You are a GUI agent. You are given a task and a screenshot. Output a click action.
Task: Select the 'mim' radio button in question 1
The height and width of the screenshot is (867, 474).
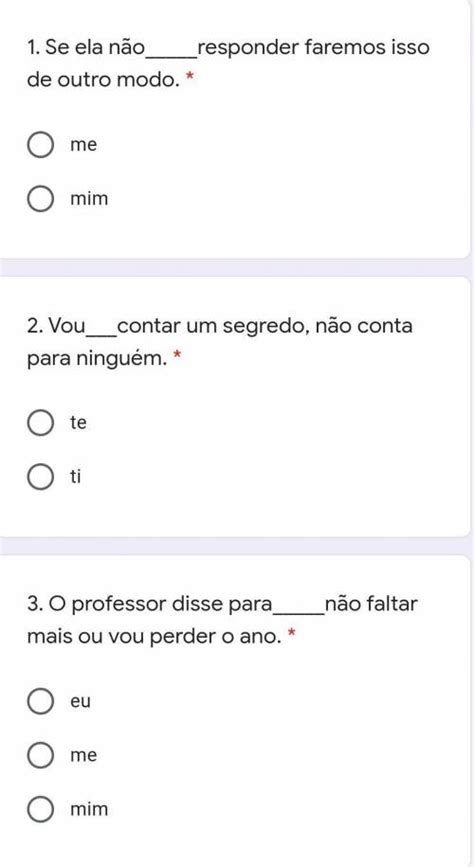point(40,199)
